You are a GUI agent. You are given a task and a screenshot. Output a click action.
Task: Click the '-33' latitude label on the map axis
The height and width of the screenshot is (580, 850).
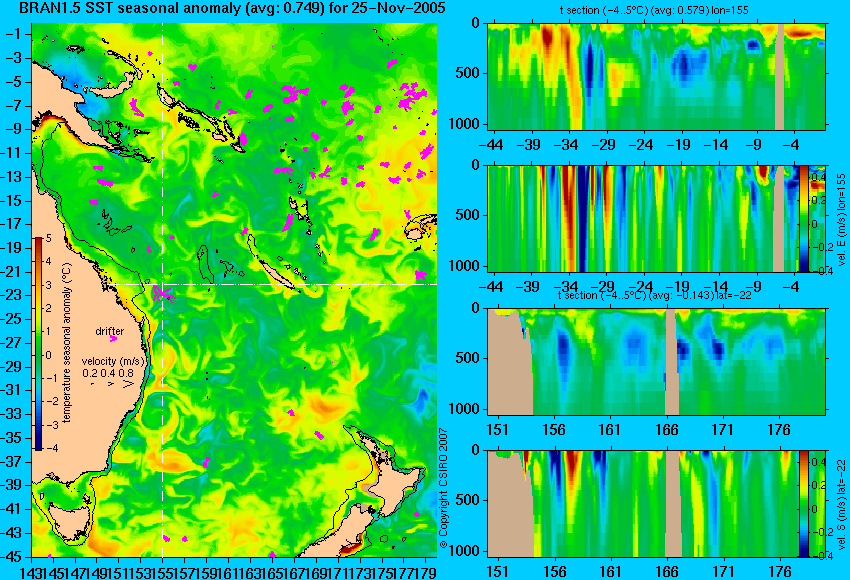pos(11,414)
